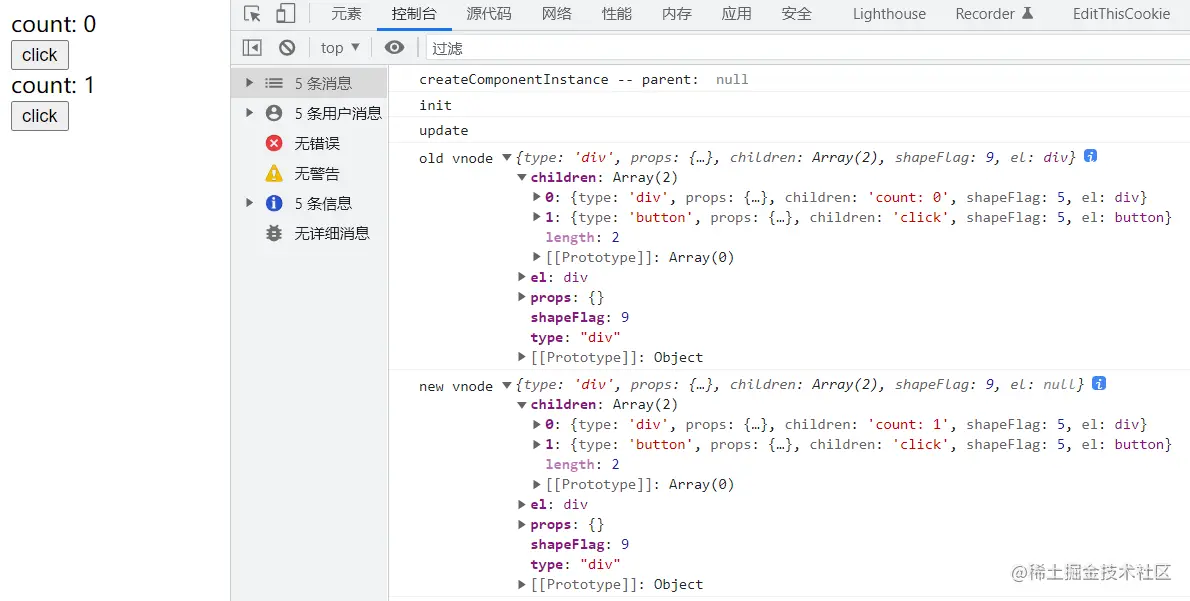This screenshot has width=1190, height=601.
Task: Expand item 0 with 'count: 1'
Action: click(x=537, y=424)
